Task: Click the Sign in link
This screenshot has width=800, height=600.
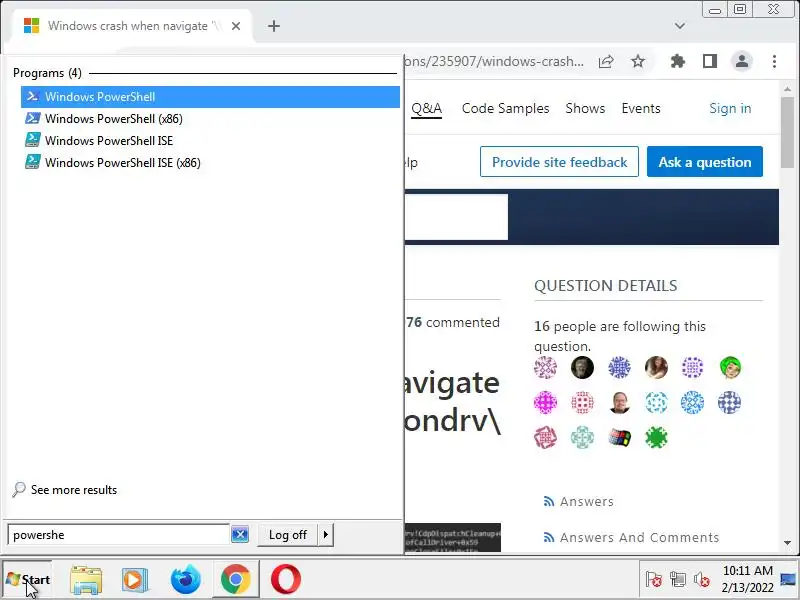Action: 730,108
